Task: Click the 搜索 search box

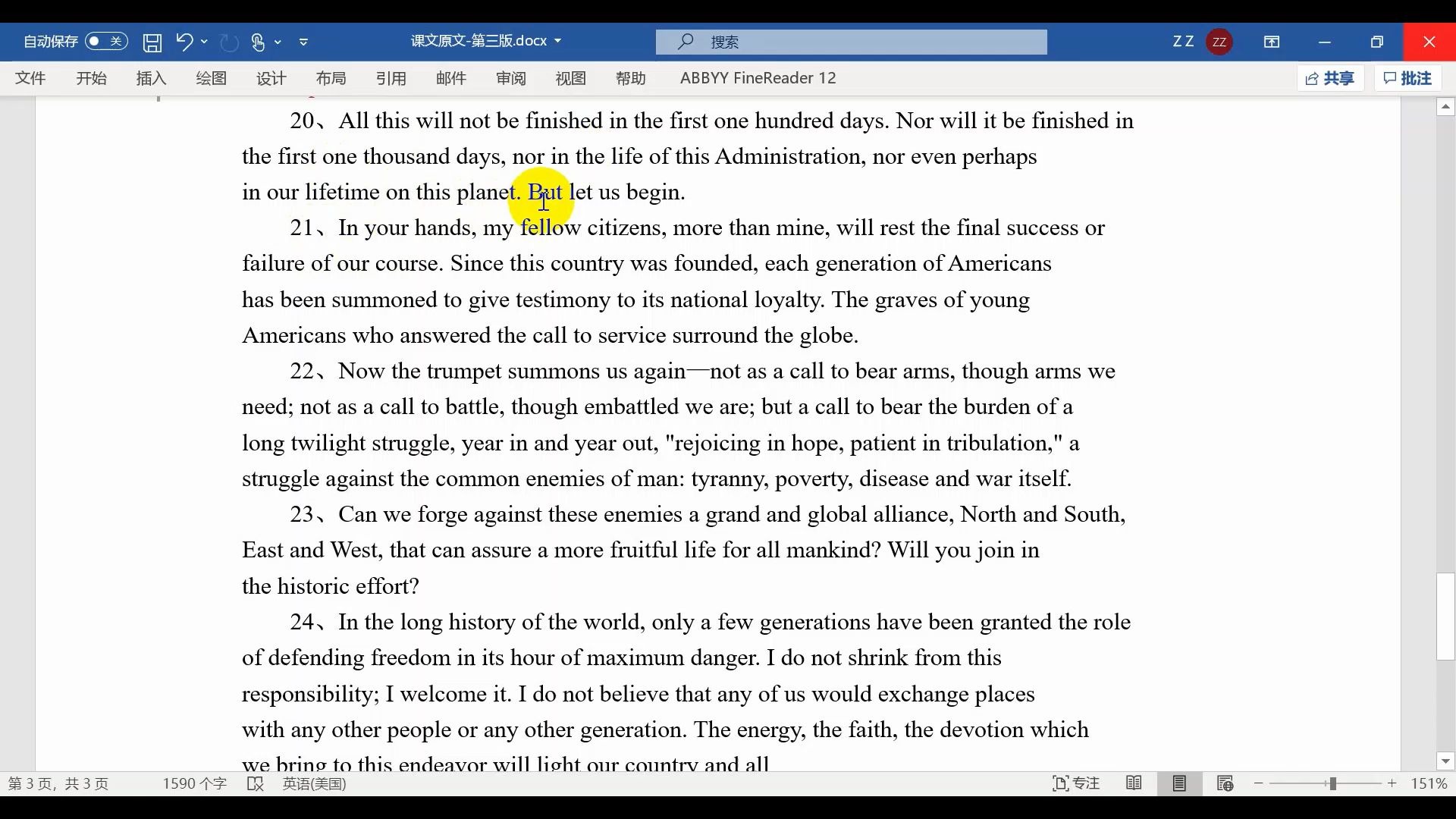Action: click(852, 42)
